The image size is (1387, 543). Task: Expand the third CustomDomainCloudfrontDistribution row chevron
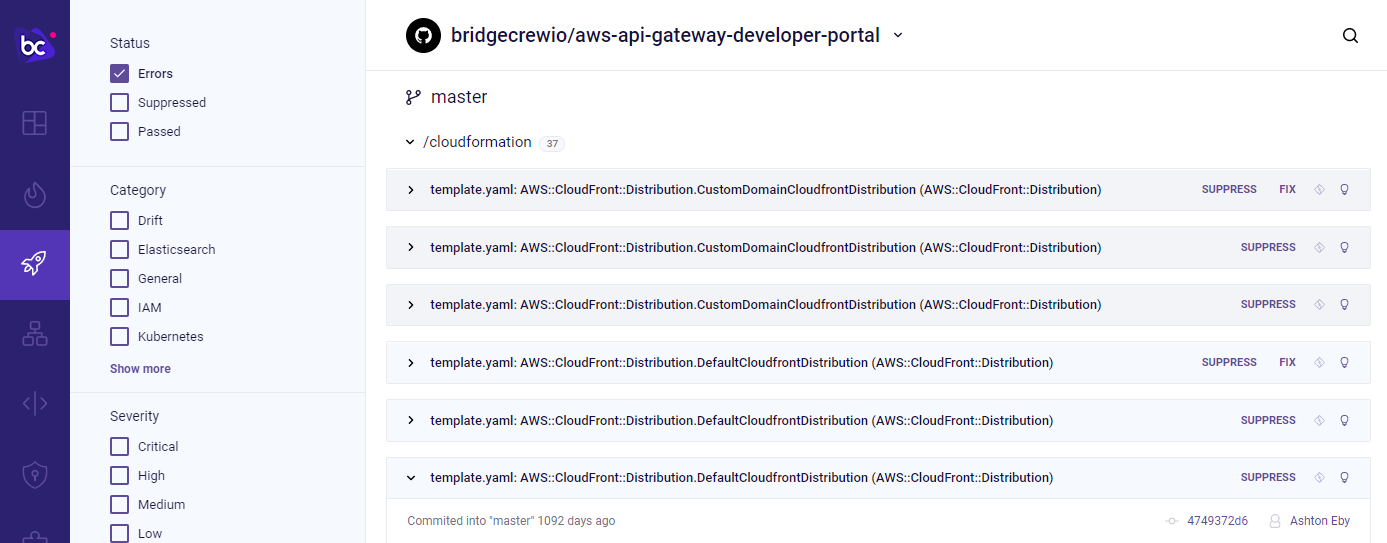pyautogui.click(x=410, y=304)
